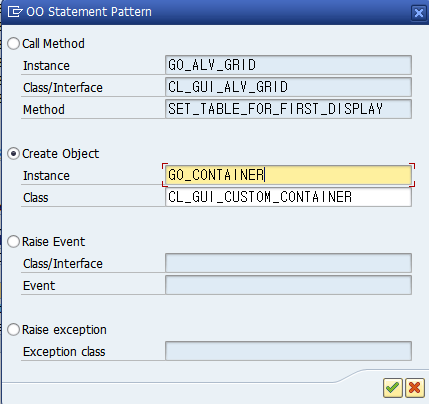Screen dimensions: 429x404
Task: Click the dialog title icon
Action: 15,12
